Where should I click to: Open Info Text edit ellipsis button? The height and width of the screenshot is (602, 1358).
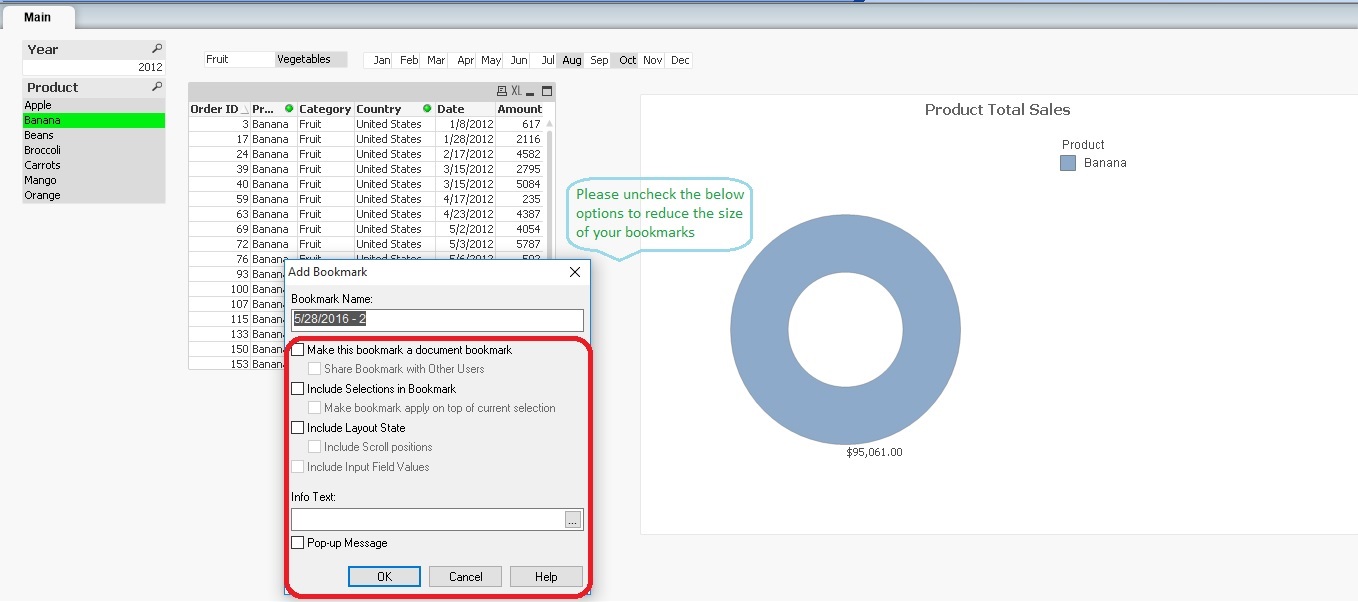pyautogui.click(x=573, y=520)
